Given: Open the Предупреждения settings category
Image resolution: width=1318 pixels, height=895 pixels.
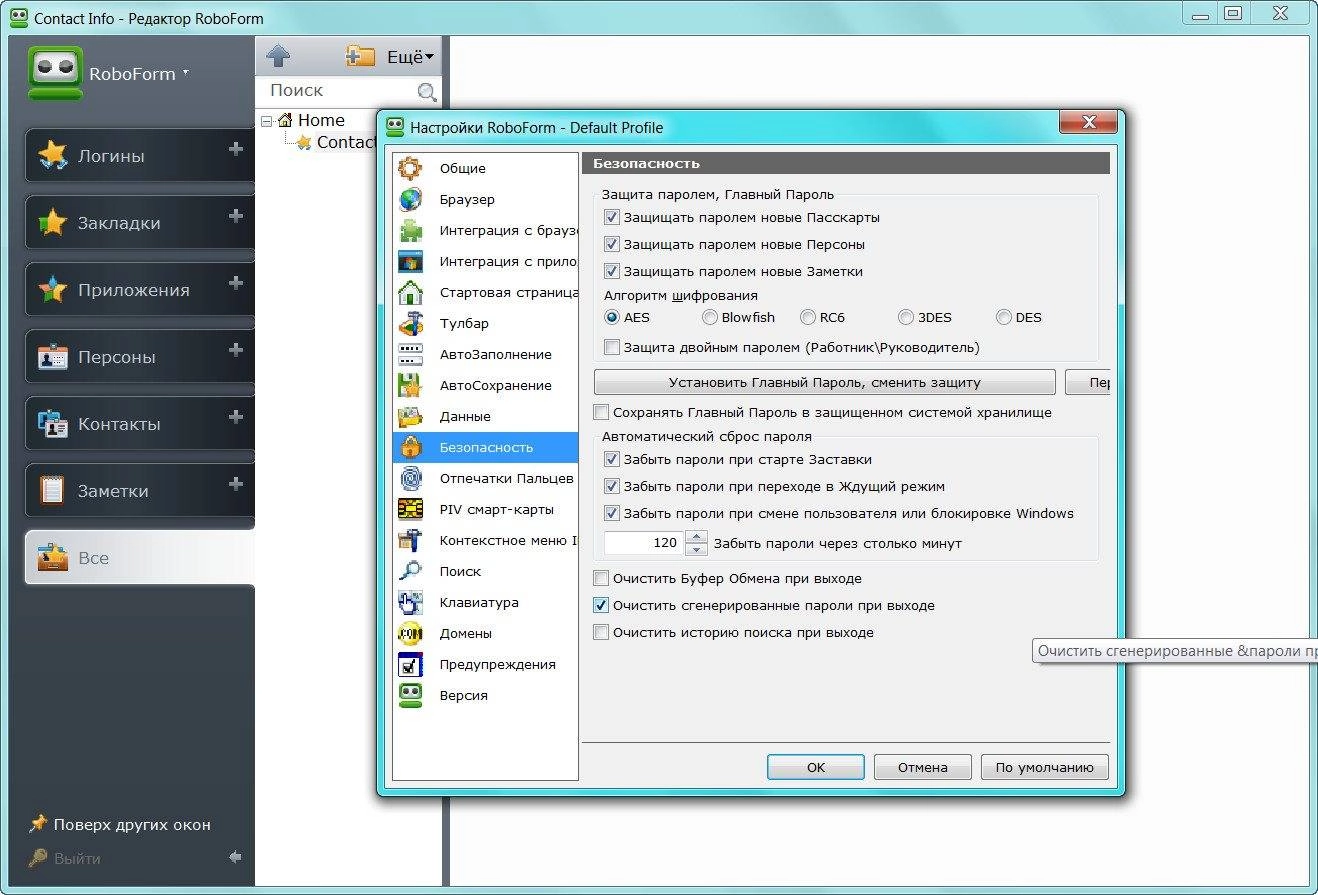Looking at the screenshot, I should point(485,664).
